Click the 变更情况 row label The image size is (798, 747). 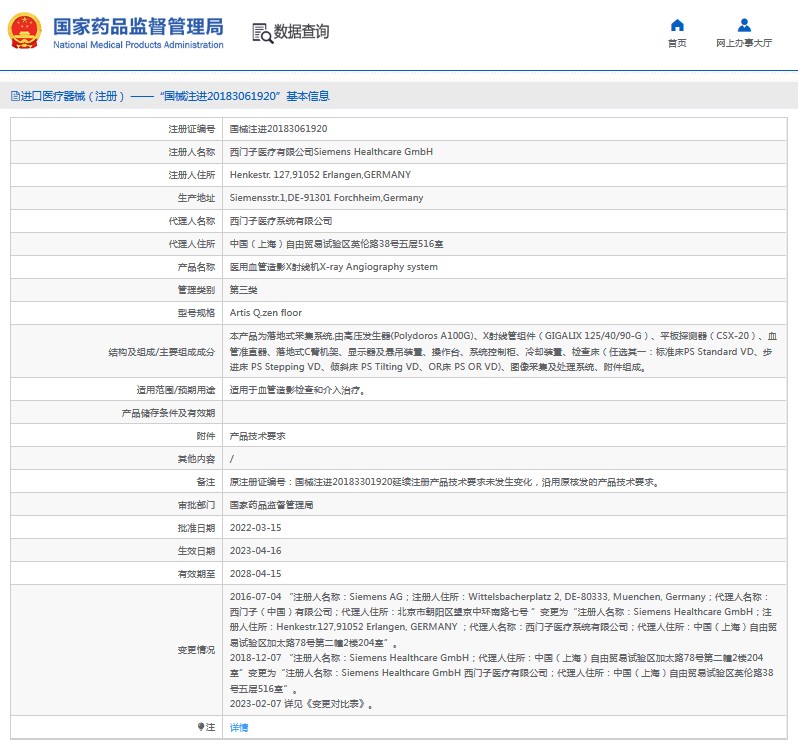(195, 650)
